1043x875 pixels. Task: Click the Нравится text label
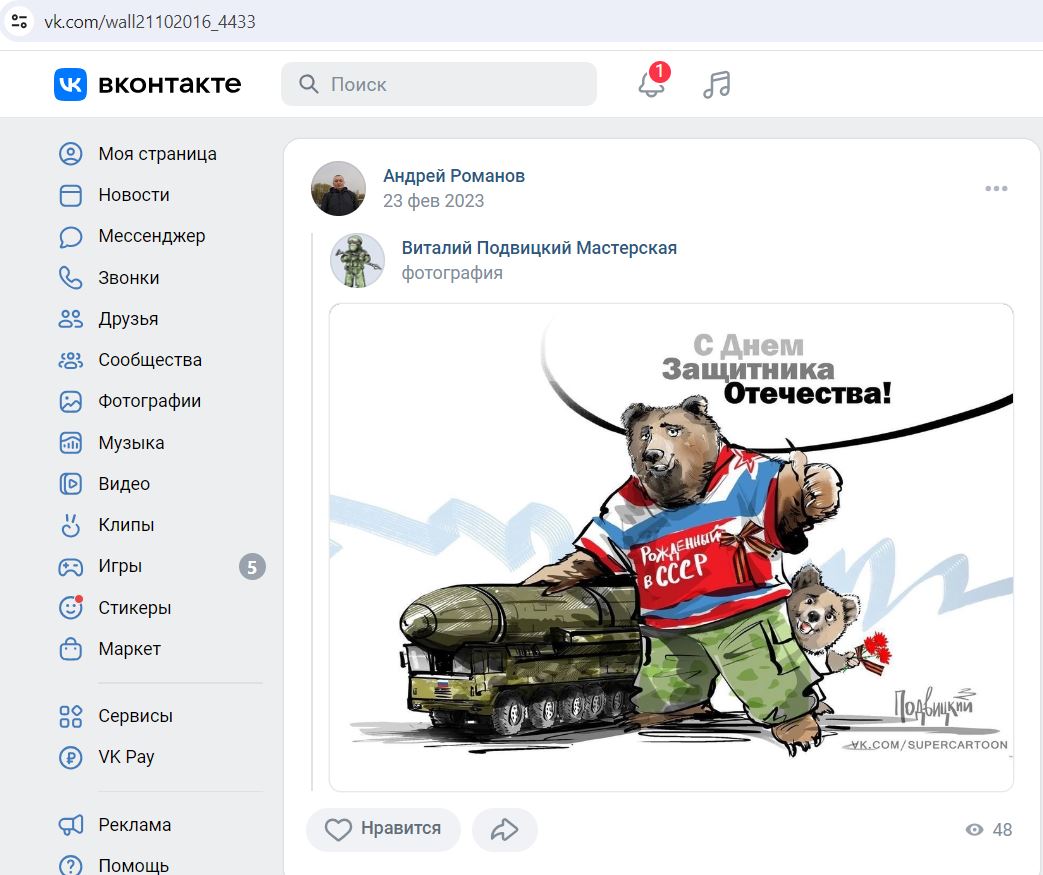(400, 828)
